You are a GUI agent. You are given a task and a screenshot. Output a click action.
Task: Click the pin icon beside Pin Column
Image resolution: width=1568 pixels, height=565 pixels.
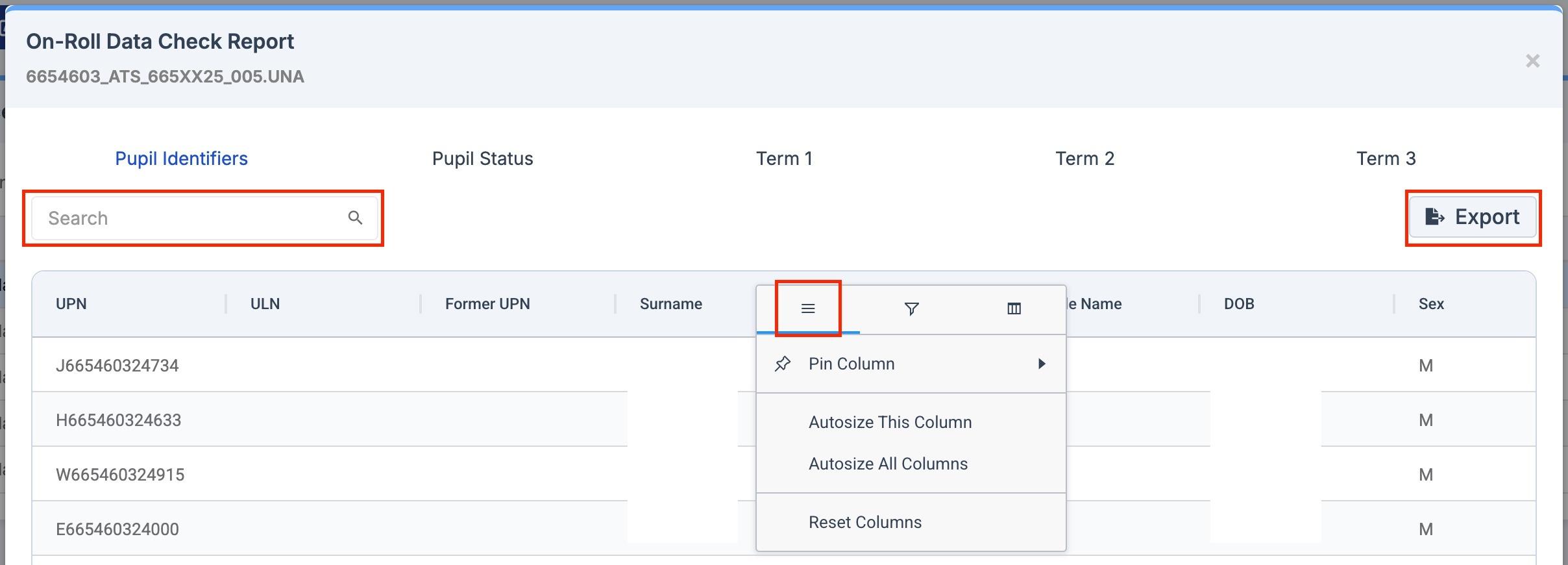pos(783,364)
